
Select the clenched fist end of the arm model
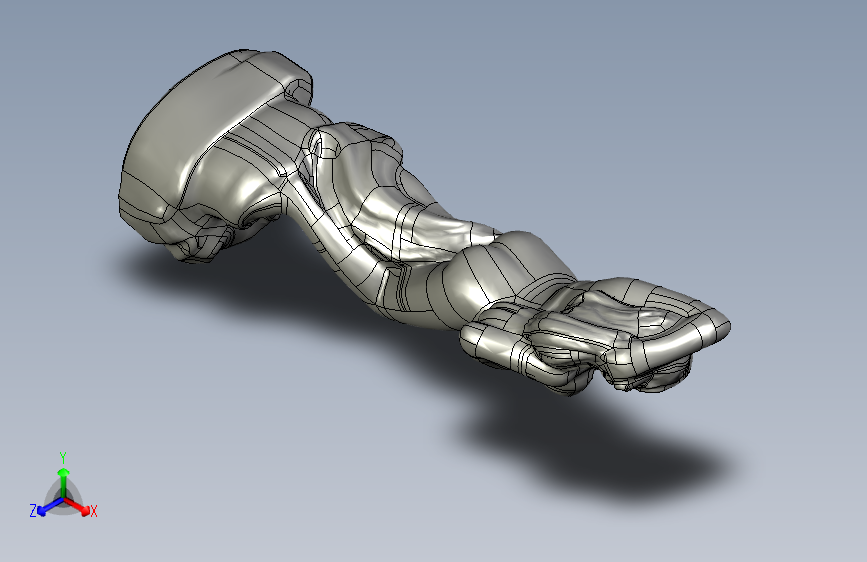click(597, 335)
